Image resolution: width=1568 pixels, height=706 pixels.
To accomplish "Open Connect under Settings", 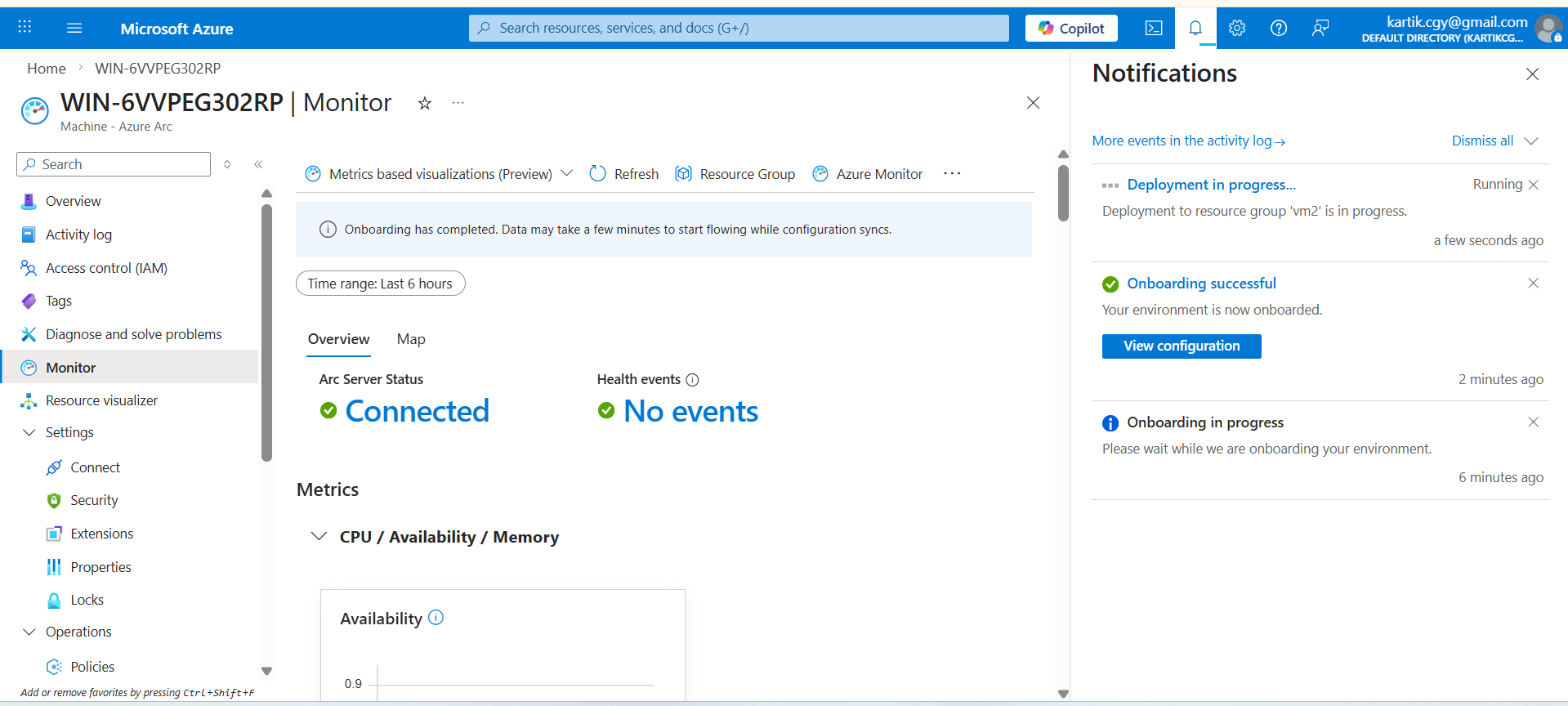I will tap(95, 467).
